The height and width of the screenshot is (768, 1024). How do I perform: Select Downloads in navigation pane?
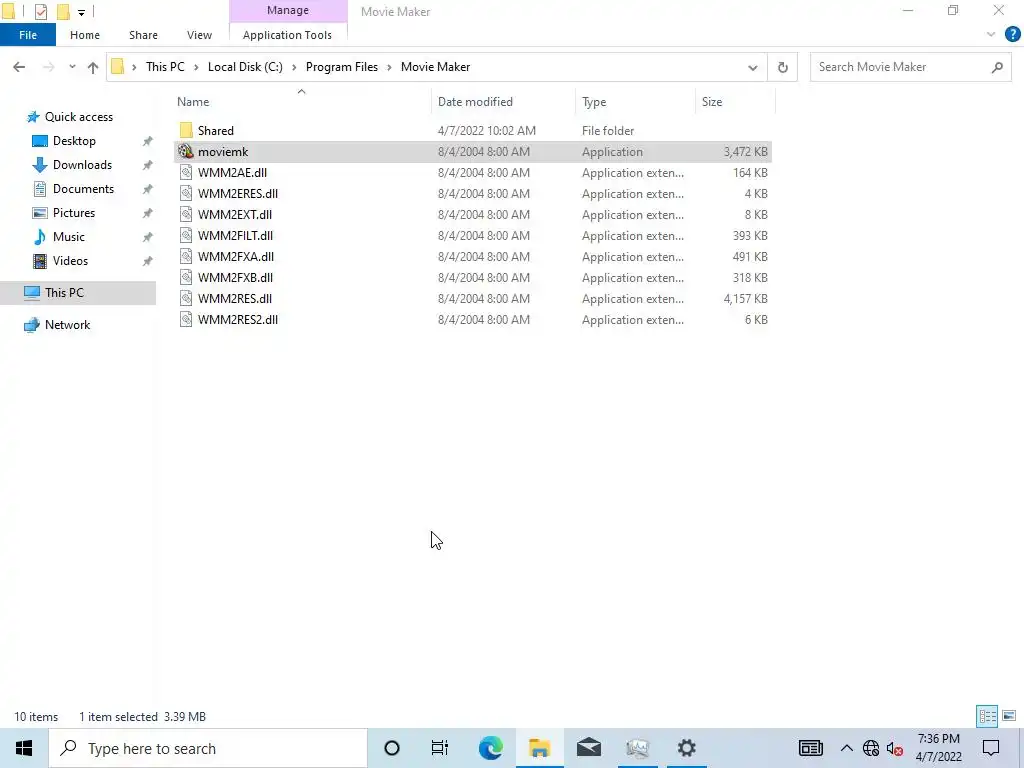(82, 165)
